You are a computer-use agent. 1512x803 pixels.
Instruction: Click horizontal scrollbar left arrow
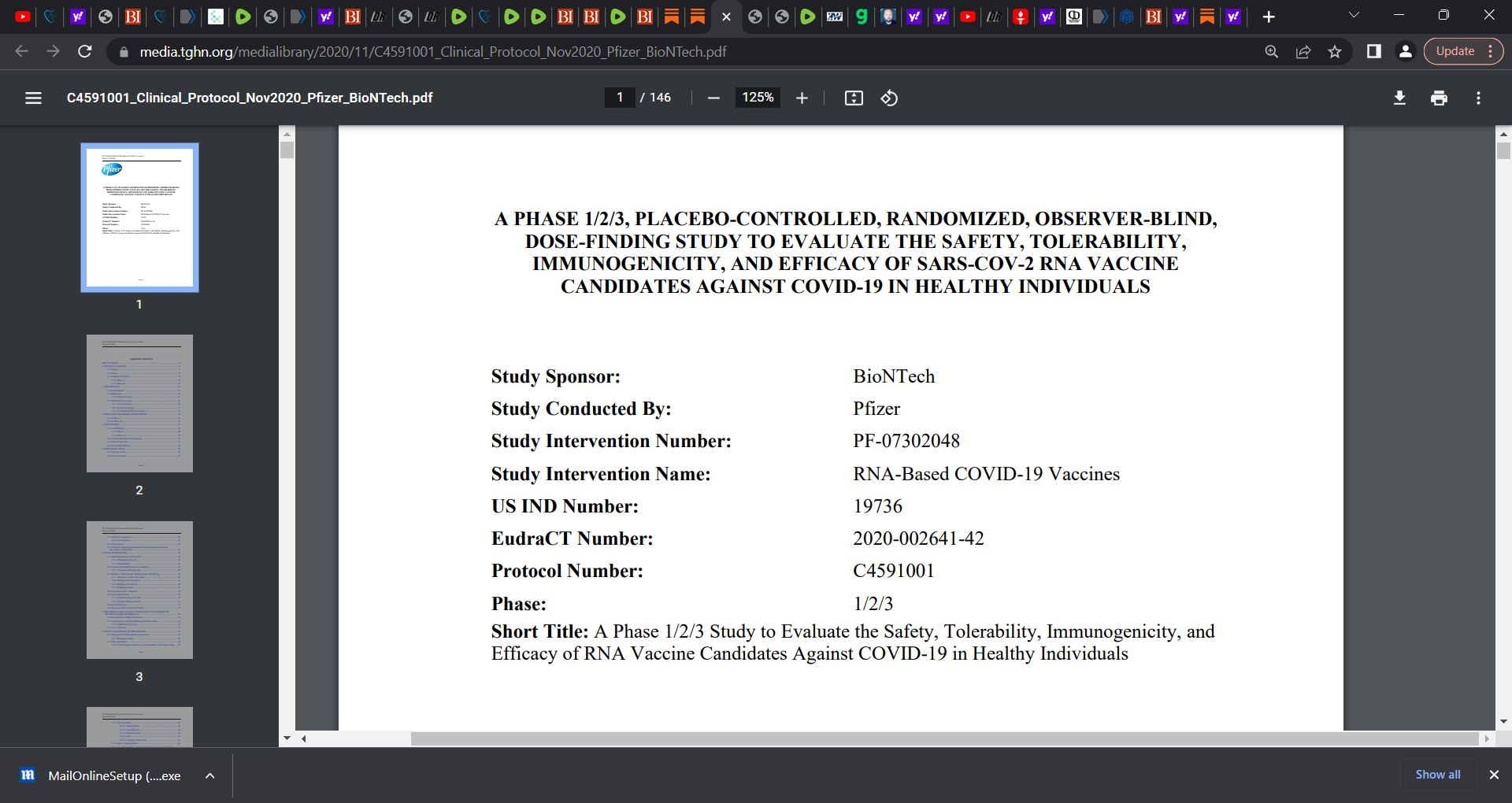click(303, 738)
